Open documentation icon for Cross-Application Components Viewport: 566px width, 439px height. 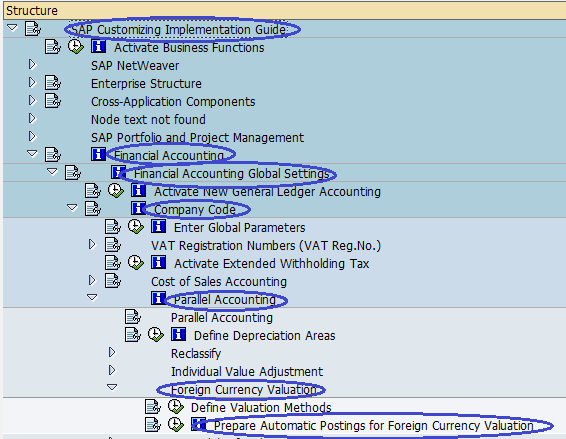[x=53, y=100]
